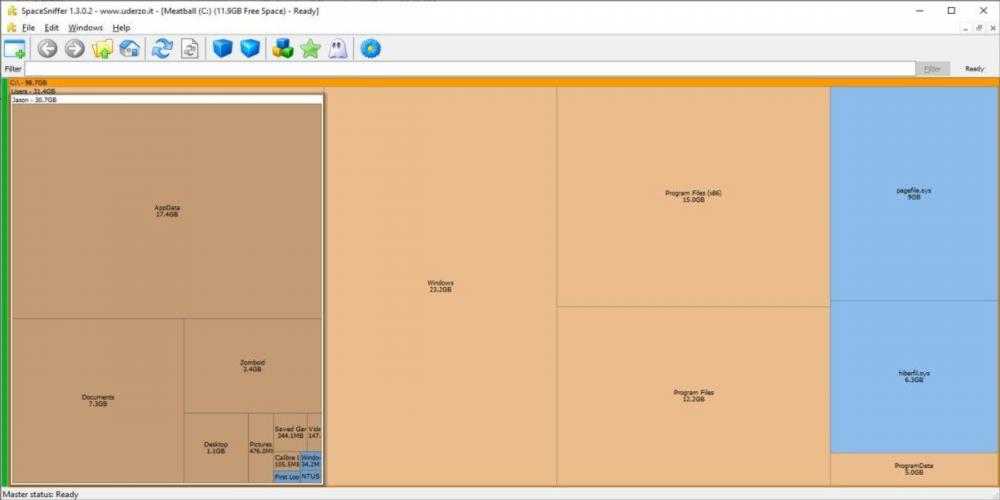Image resolution: width=1000 pixels, height=500 pixels.
Task: Go forward using the right arrow
Action: [74, 48]
